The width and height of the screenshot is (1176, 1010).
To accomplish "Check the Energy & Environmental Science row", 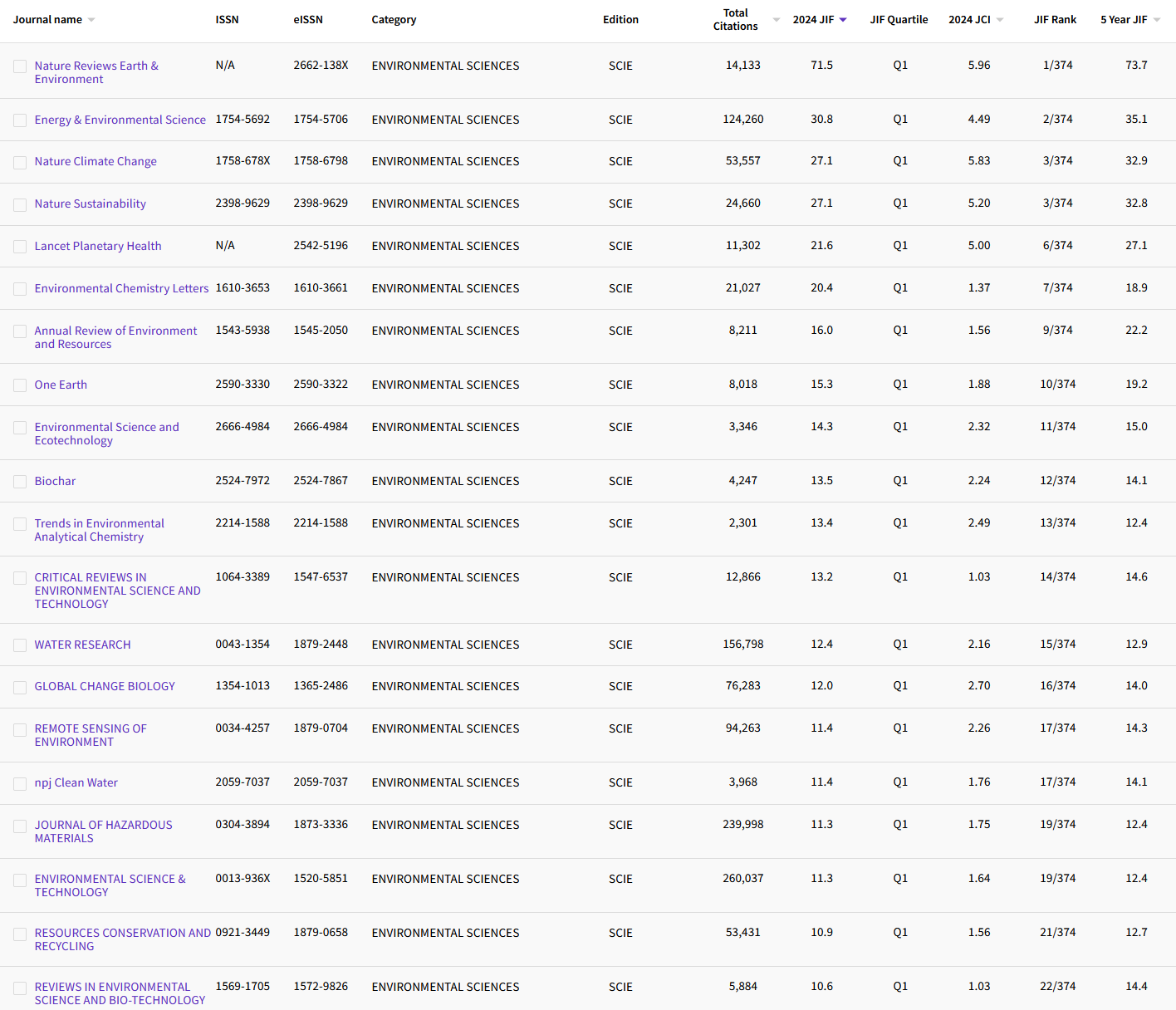I will coord(20,120).
